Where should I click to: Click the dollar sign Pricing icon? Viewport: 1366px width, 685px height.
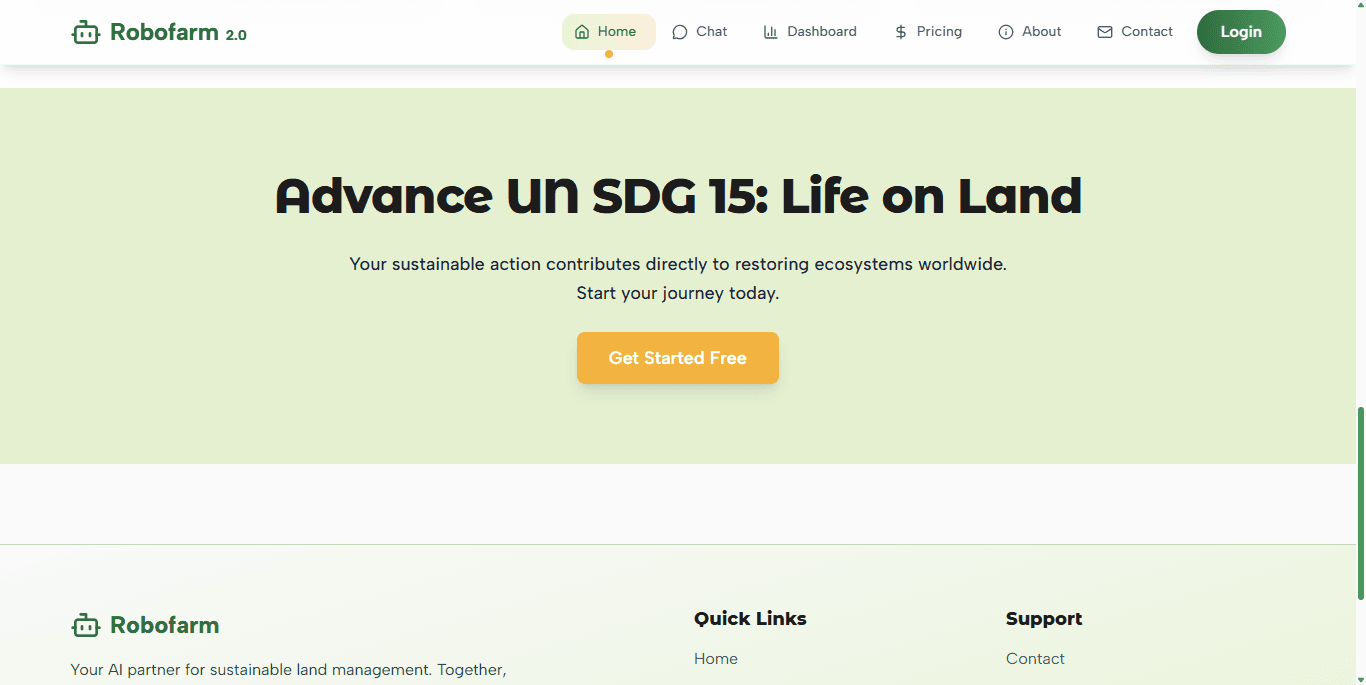coord(901,32)
